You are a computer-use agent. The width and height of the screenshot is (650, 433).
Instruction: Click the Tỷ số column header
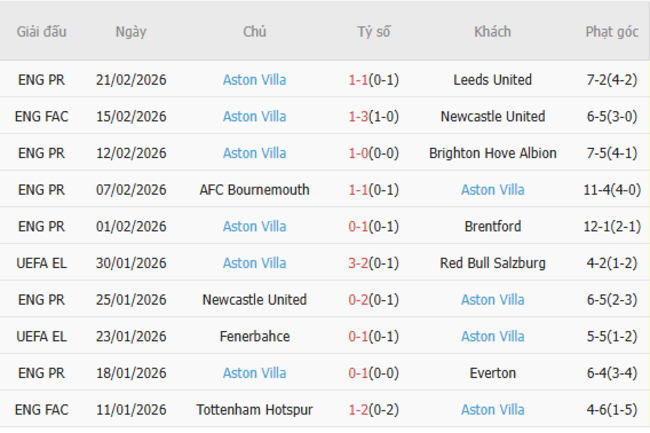tap(373, 32)
